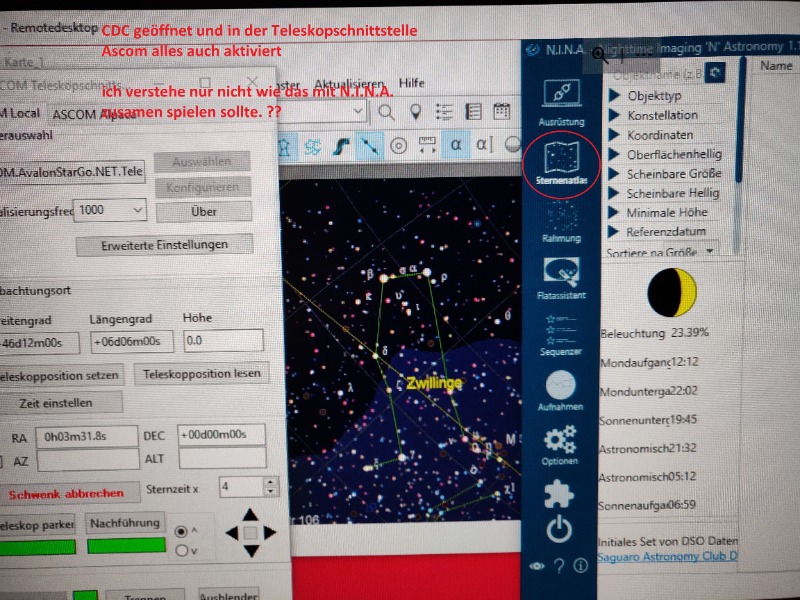The height and width of the screenshot is (600, 800).
Task: Click the refresh button beside the N.I.N.A. object search
Action: (714, 72)
